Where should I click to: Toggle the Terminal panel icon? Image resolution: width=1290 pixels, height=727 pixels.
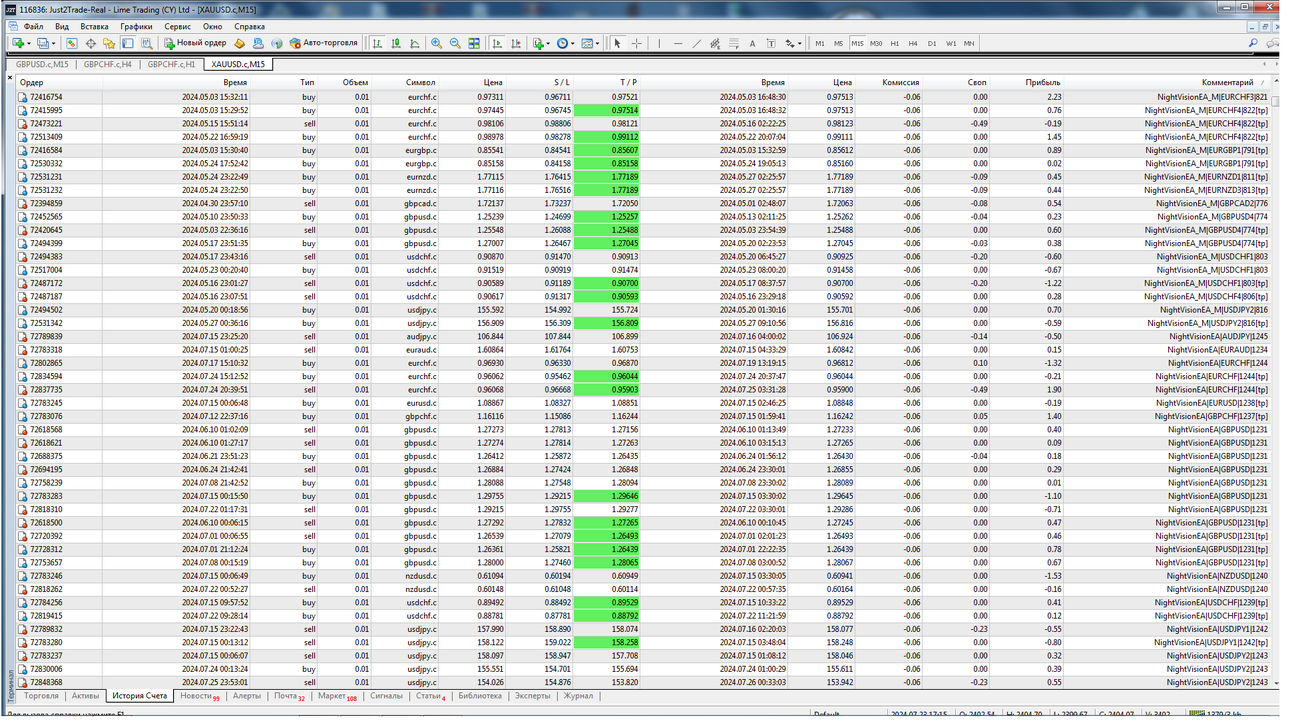[128, 43]
